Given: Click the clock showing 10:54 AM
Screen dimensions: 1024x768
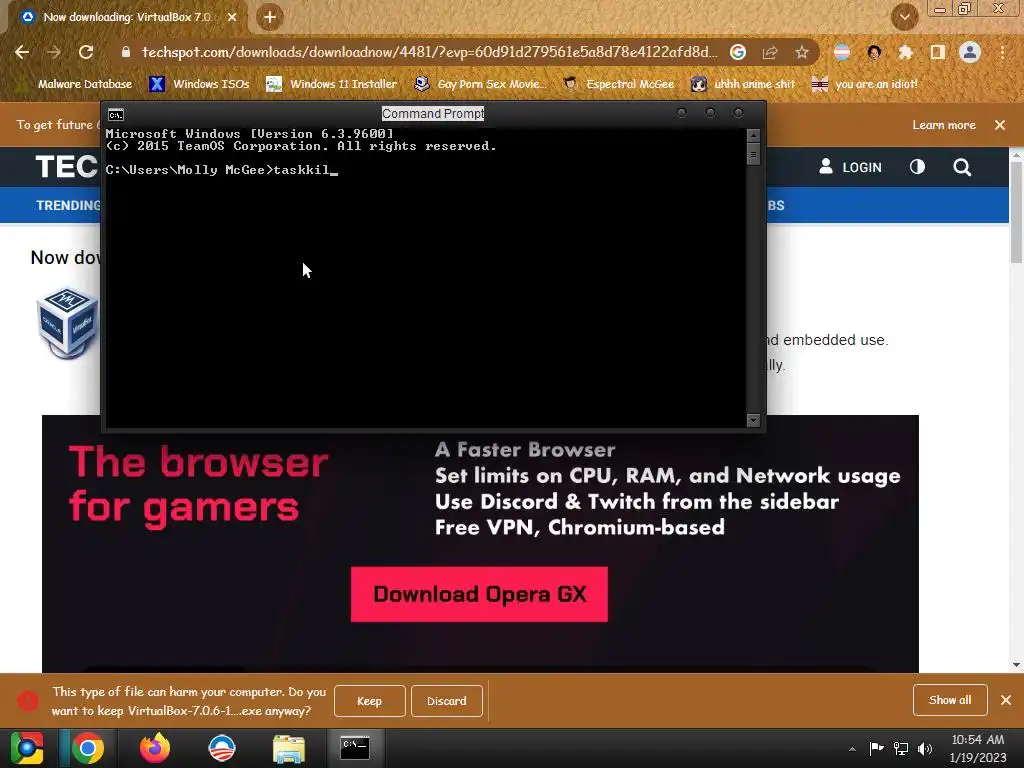Looking at the screenshot, I should coord(978,740).
